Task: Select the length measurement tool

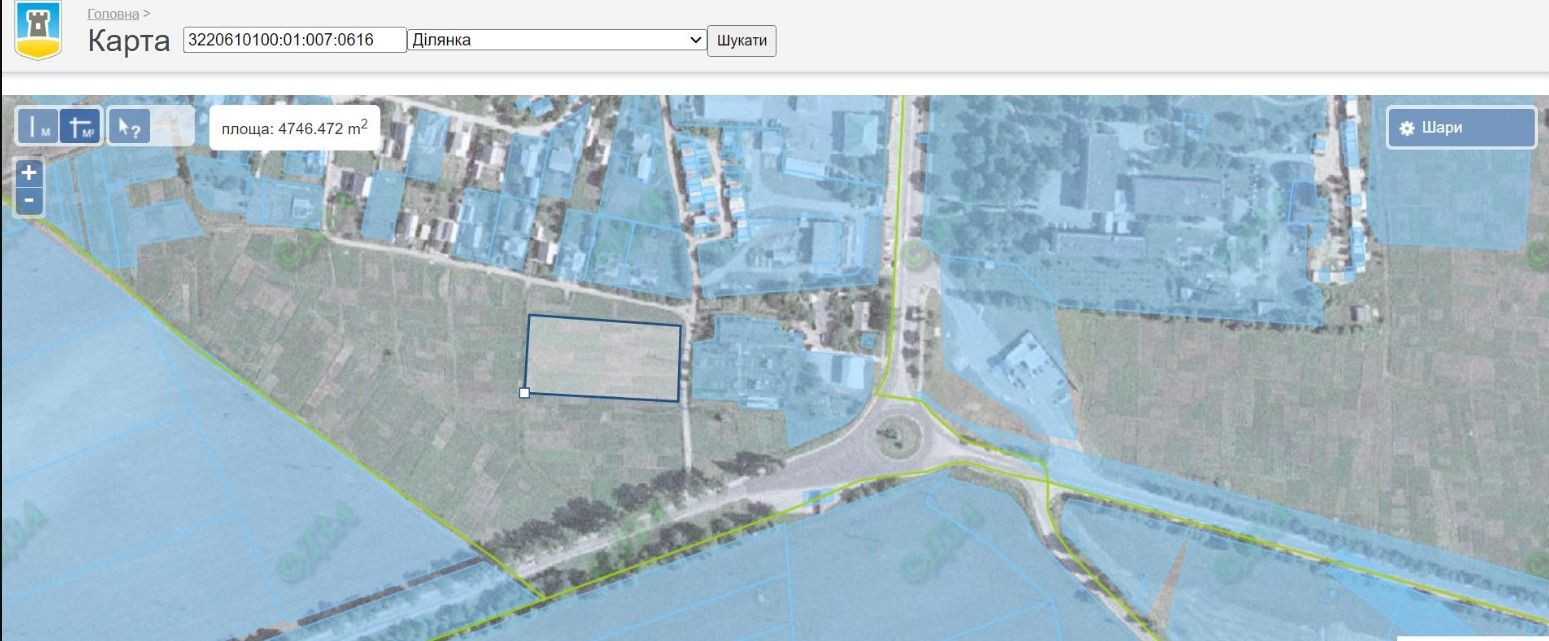Action: coord(39,126)
